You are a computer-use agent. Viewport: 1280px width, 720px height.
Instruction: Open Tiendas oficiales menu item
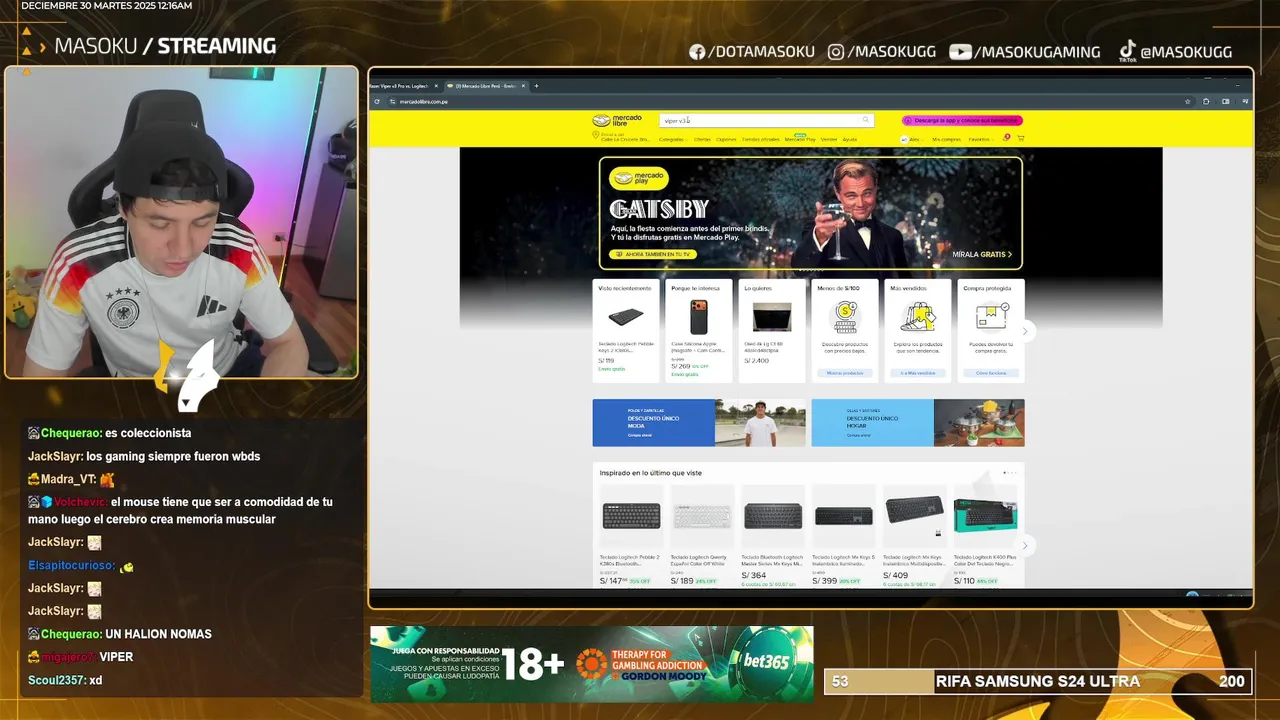coord(761,139)
